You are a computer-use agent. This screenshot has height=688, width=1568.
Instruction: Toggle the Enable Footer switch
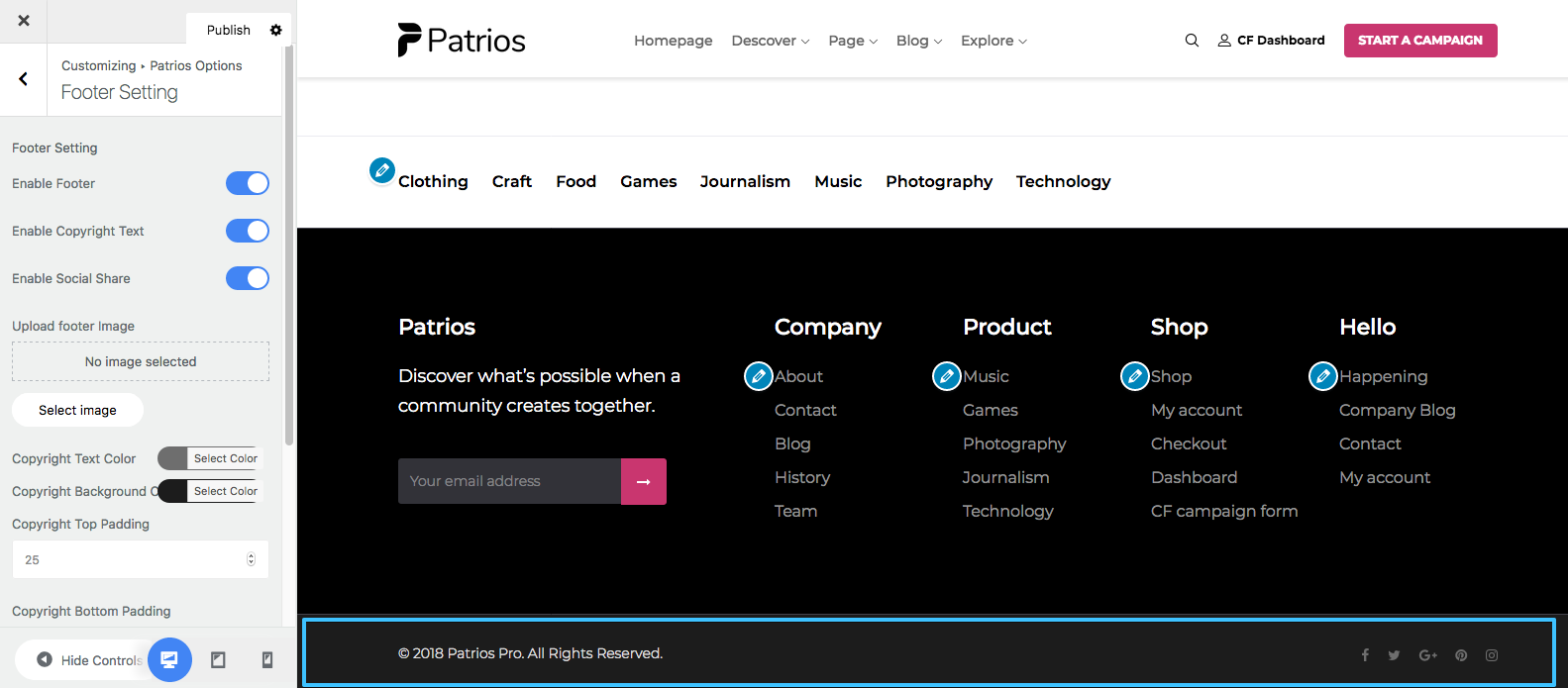coord(248,183)
